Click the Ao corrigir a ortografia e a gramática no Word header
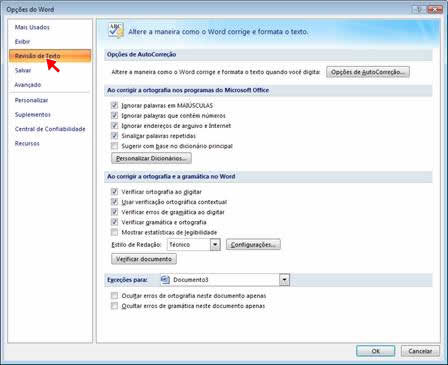The image size is (448, 365). pos(268,176)
